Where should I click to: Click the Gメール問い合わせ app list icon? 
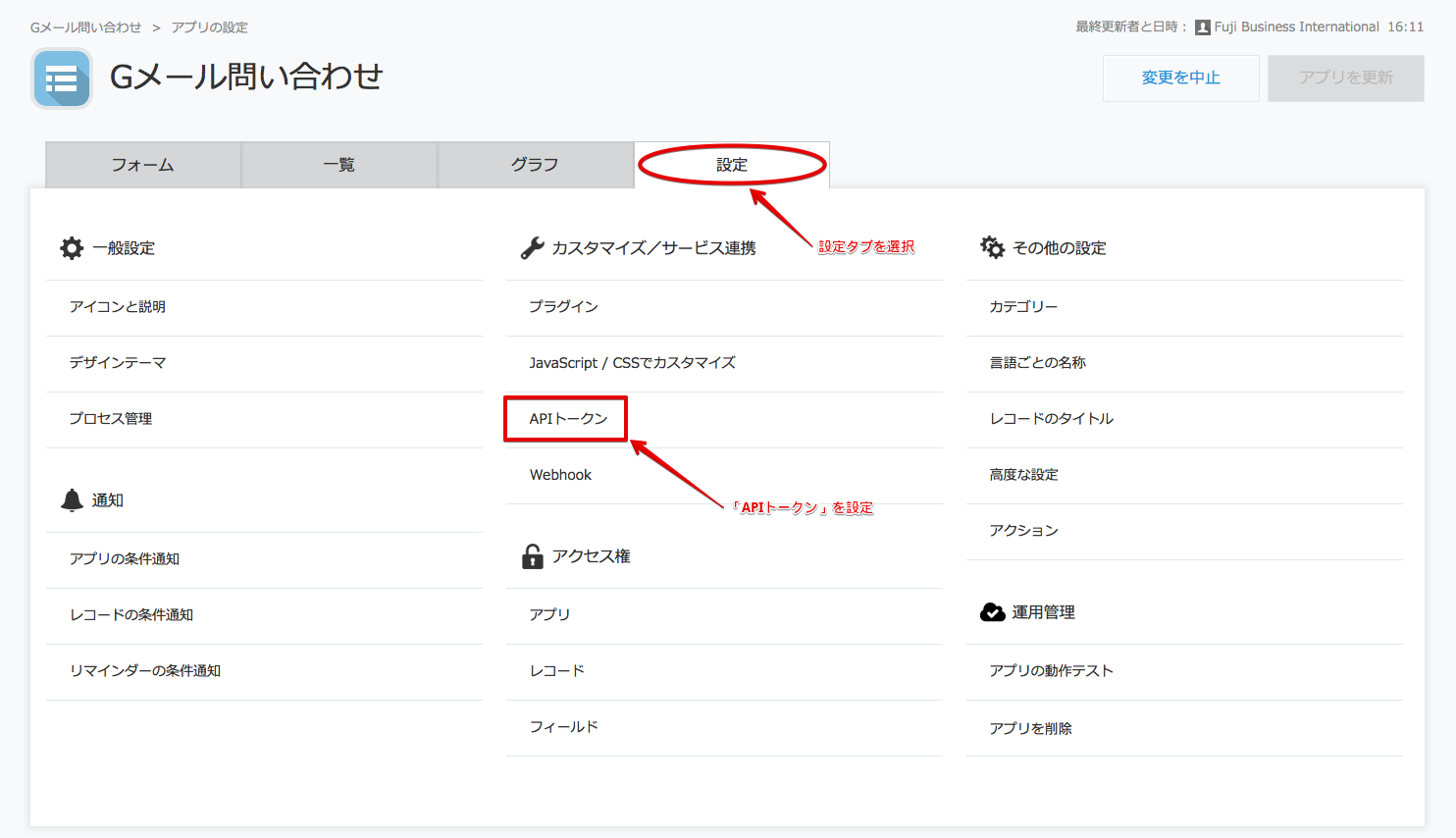coord(62,79)
